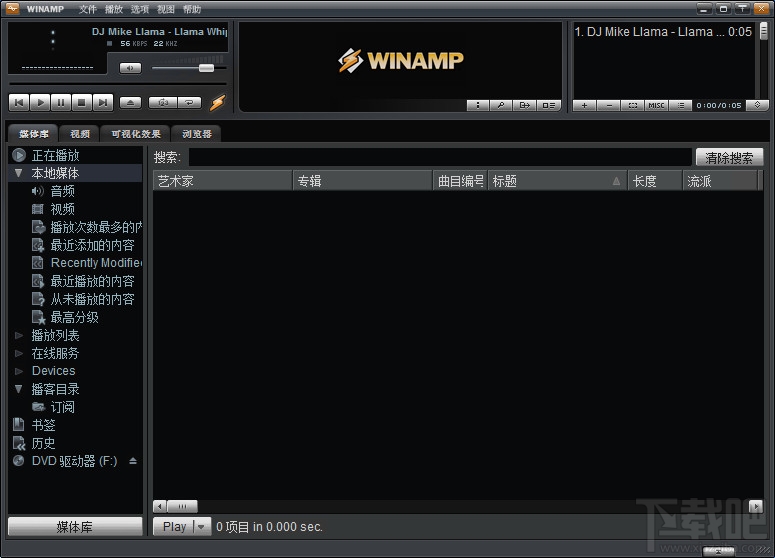Open 书签 bookmarks in the sidebar
Viewport: 775px width, 558px height.
(43, 425)
